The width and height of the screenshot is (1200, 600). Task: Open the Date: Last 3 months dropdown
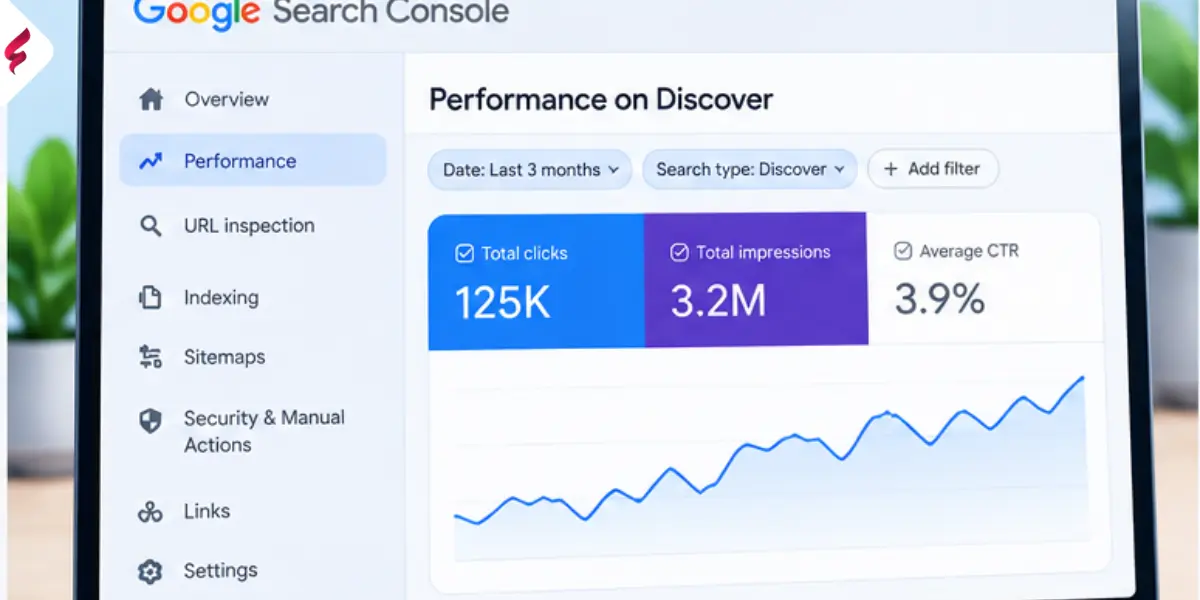[x=530, y=169]
